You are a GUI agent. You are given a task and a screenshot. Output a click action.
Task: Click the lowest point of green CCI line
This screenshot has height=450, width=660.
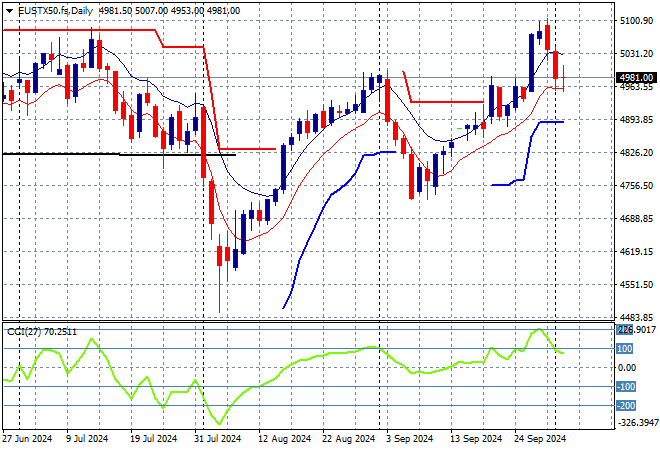click(216, 424)
